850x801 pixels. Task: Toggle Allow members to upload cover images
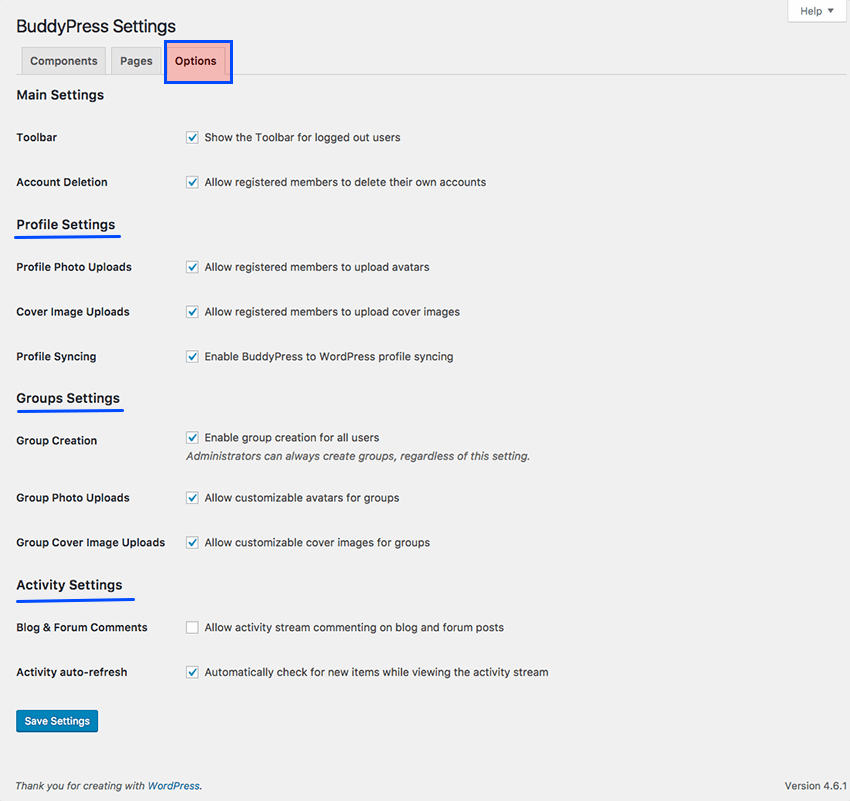click(192, 312)
